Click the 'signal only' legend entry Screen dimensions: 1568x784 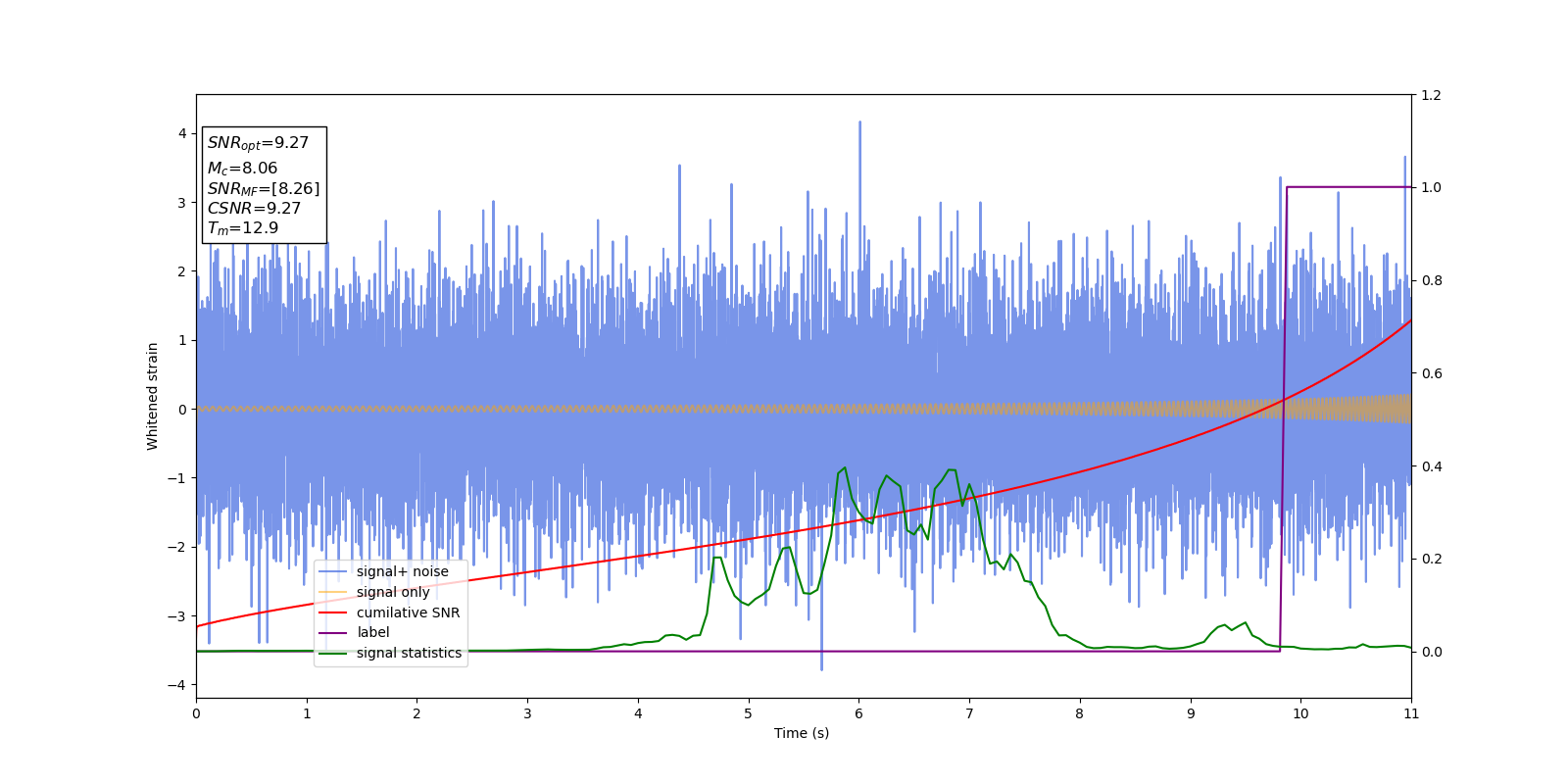coord(393,592)
